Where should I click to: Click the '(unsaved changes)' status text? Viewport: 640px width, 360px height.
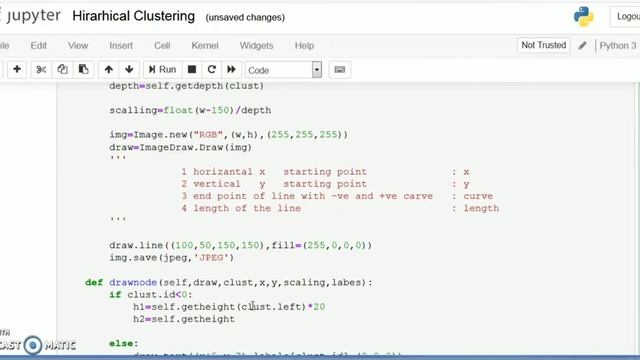tap(245, 18)
